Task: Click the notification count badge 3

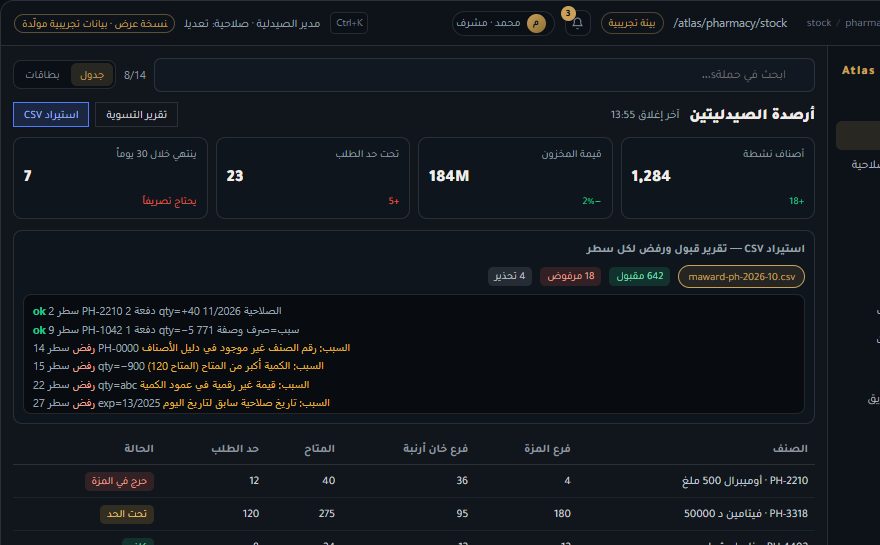Action: click(x=568, y=13)
